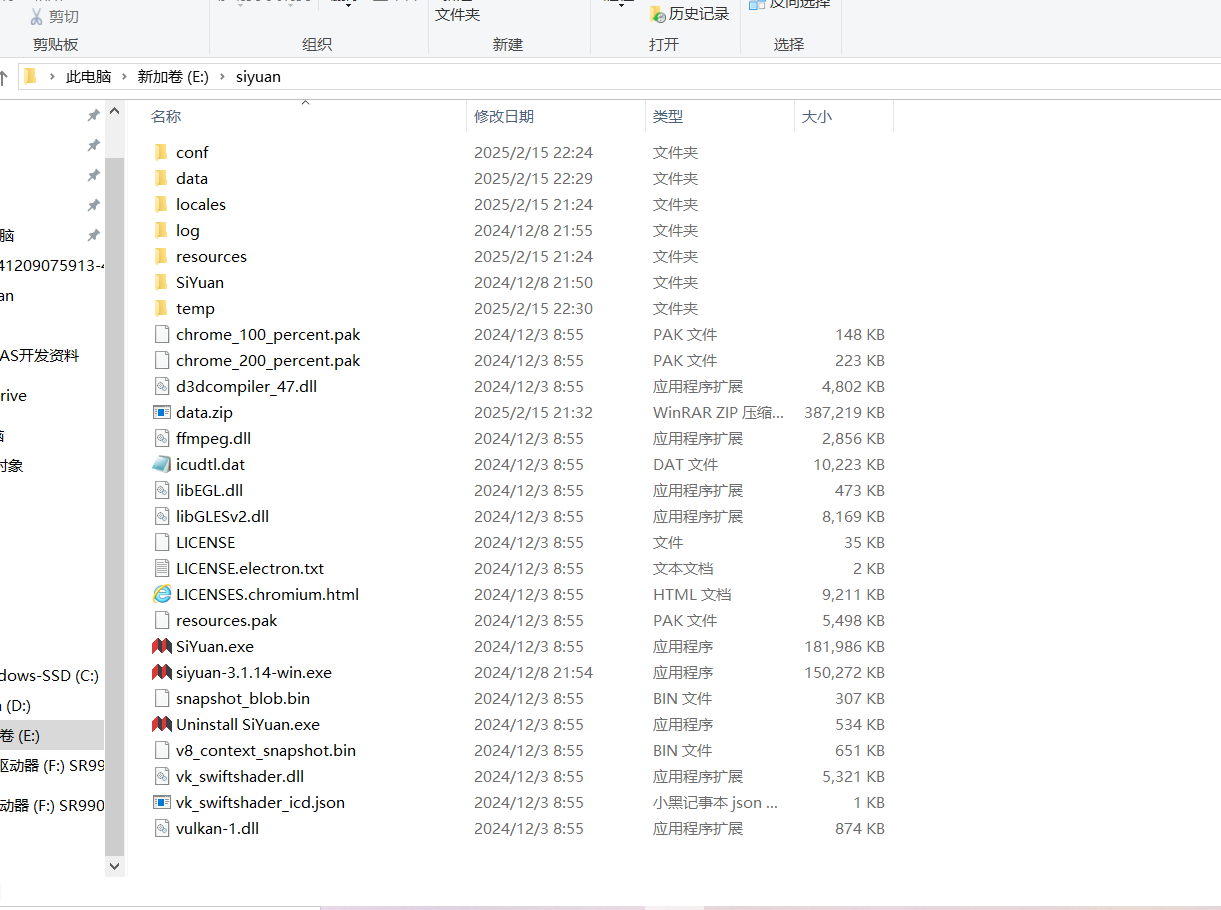
Task: Select the (E:) volume in sidebar
Action: pos(52,735)
